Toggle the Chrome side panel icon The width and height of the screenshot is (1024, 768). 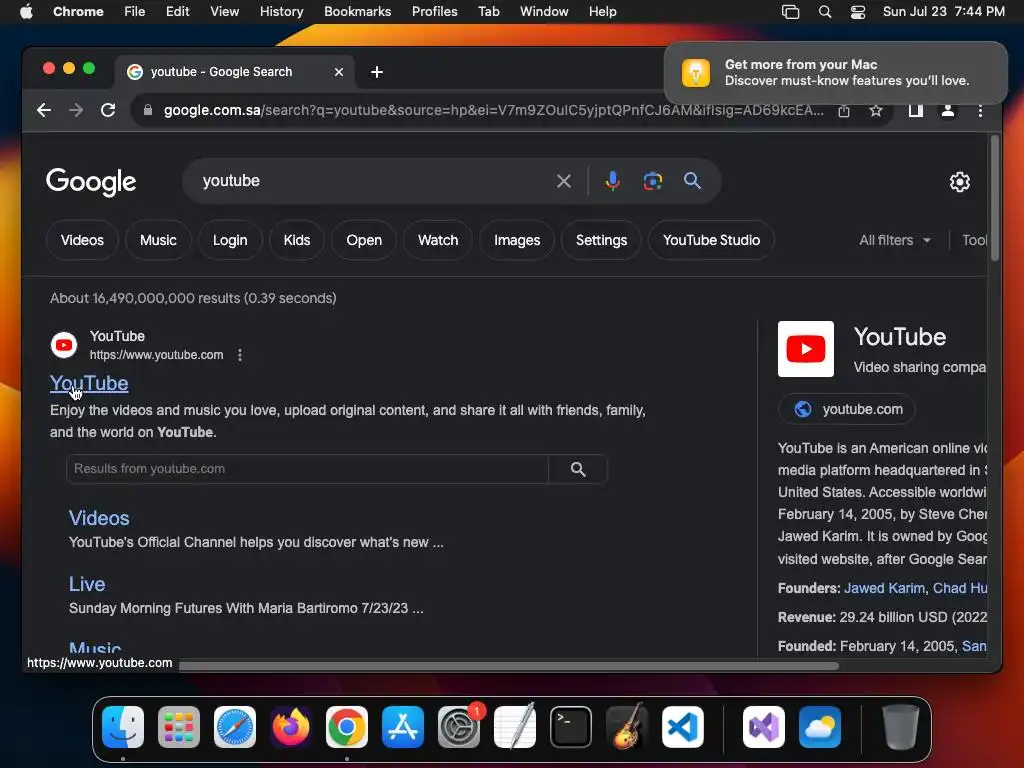pos(916,111)
